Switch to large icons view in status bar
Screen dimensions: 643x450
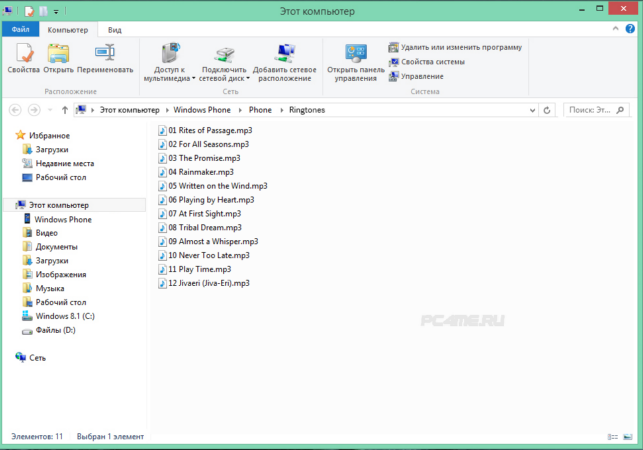pyautogui.click(x=627, y=437)
